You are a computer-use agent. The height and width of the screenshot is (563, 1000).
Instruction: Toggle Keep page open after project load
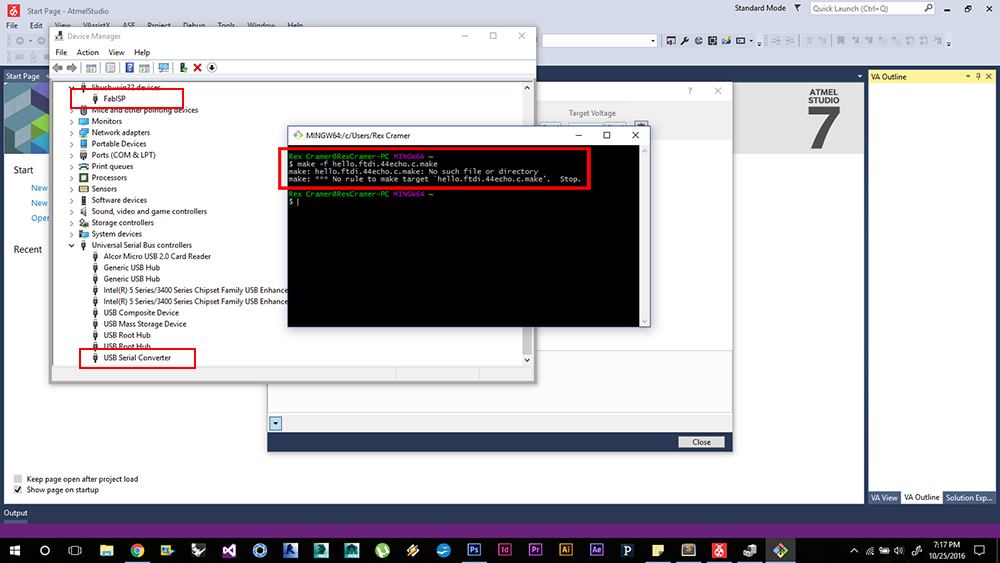click(18, 479)
